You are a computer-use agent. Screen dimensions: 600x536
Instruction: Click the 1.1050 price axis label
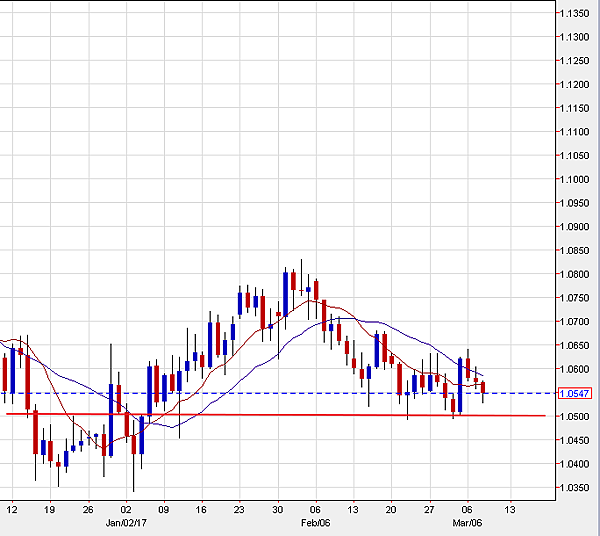coord(575,156)
